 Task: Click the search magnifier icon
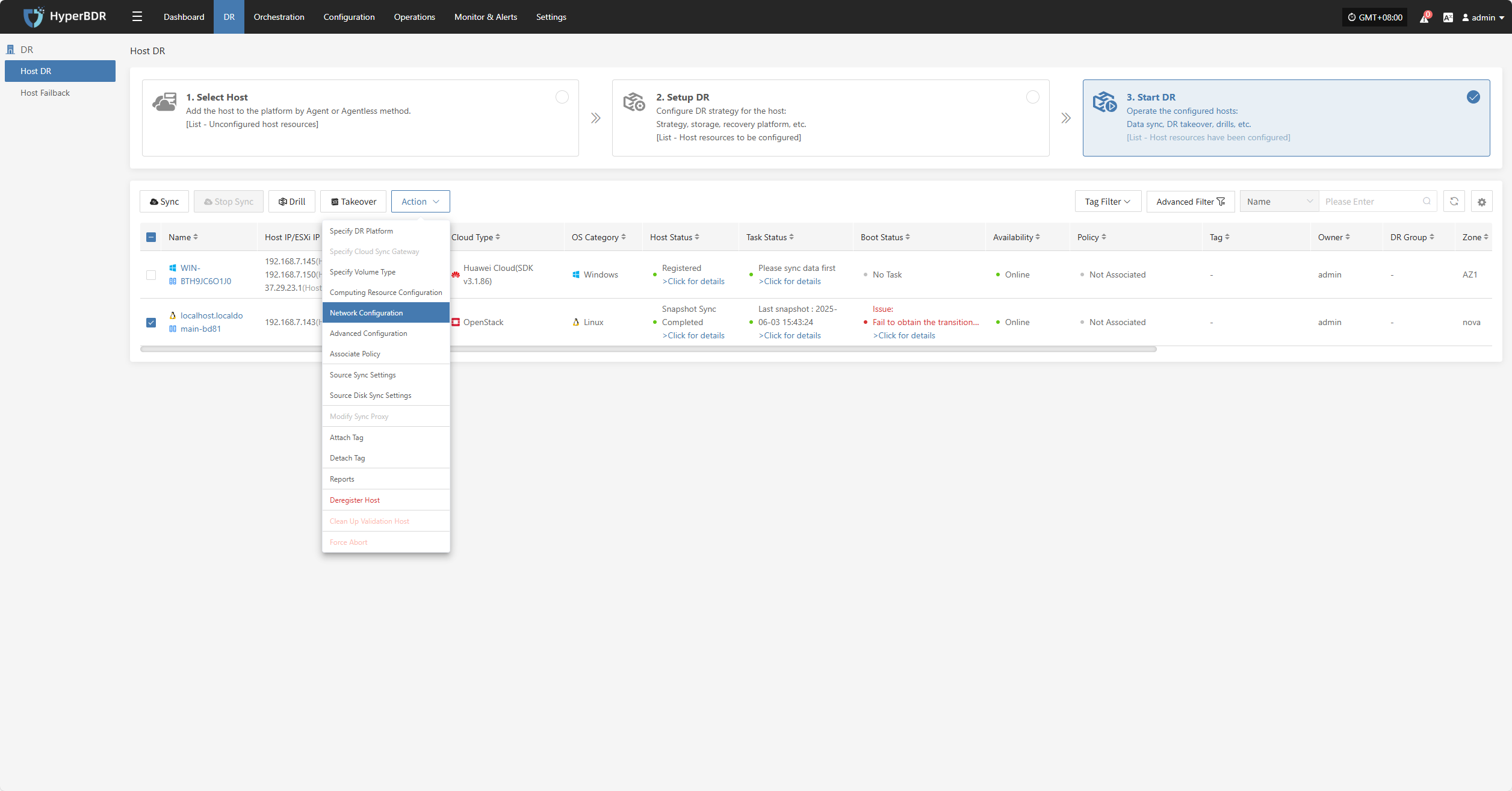[1427, 202]
